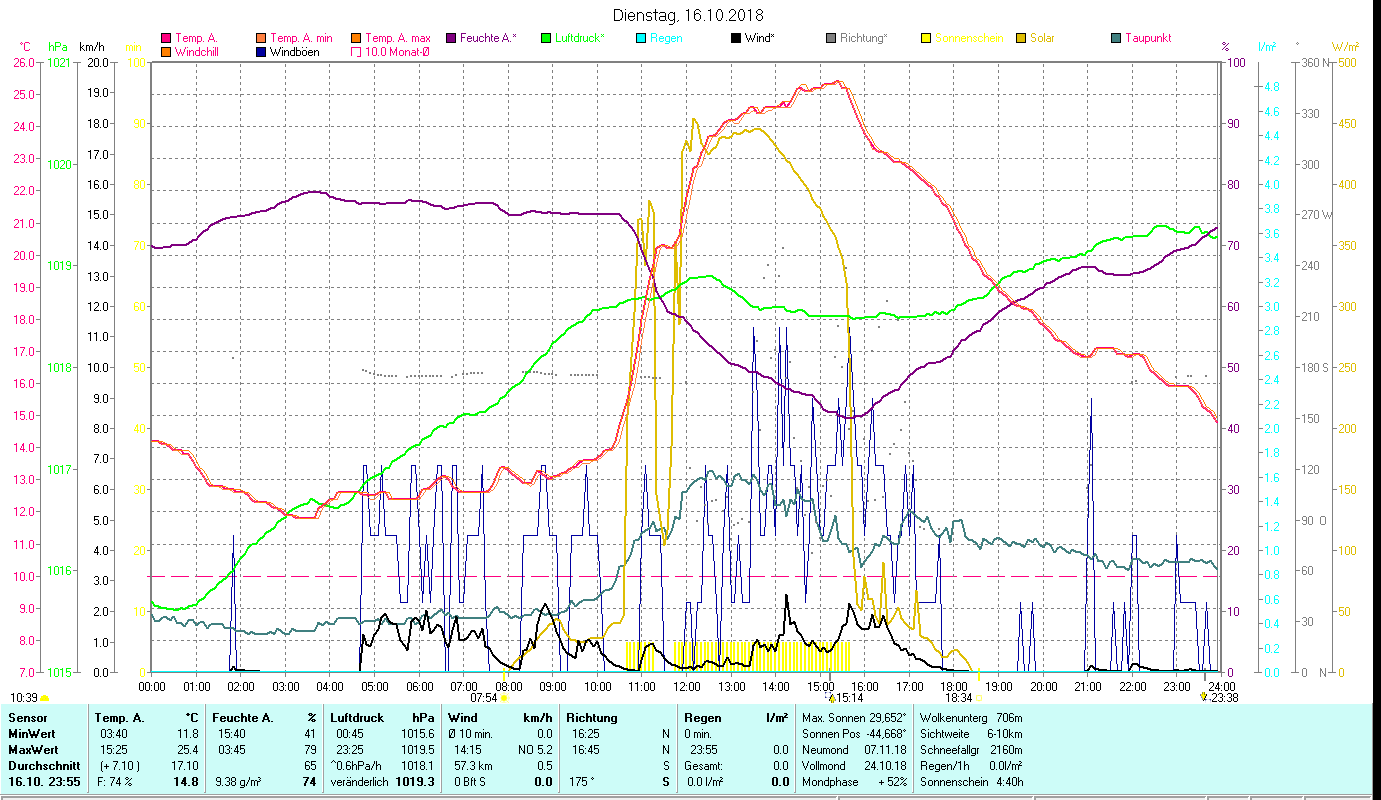The width and height of the screenshot is (1381, 800).
Task: Click the Vollmond date 24.10.18
Action: click(885, 765)
